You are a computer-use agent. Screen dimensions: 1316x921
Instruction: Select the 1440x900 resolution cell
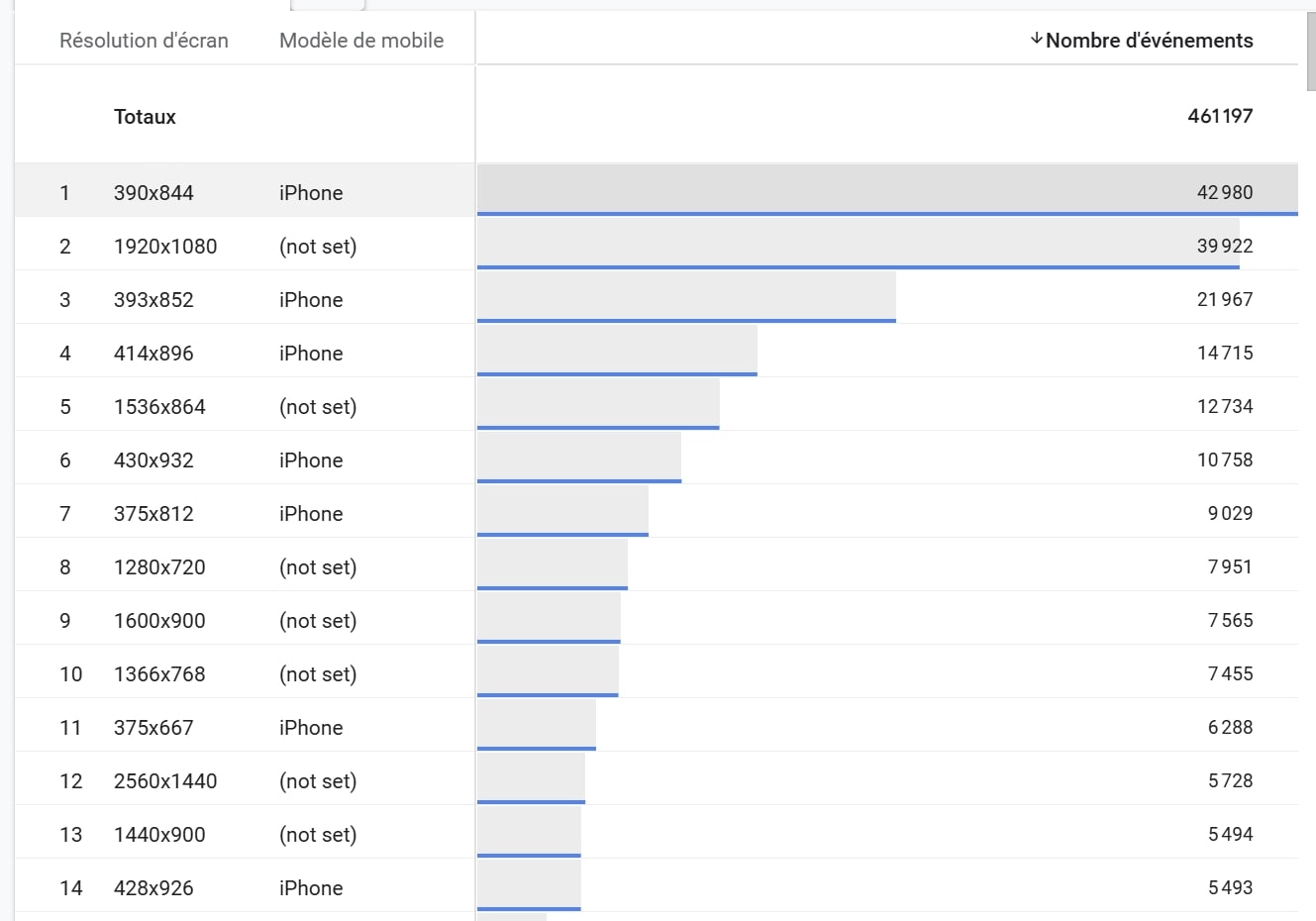[x=159, y=835]
